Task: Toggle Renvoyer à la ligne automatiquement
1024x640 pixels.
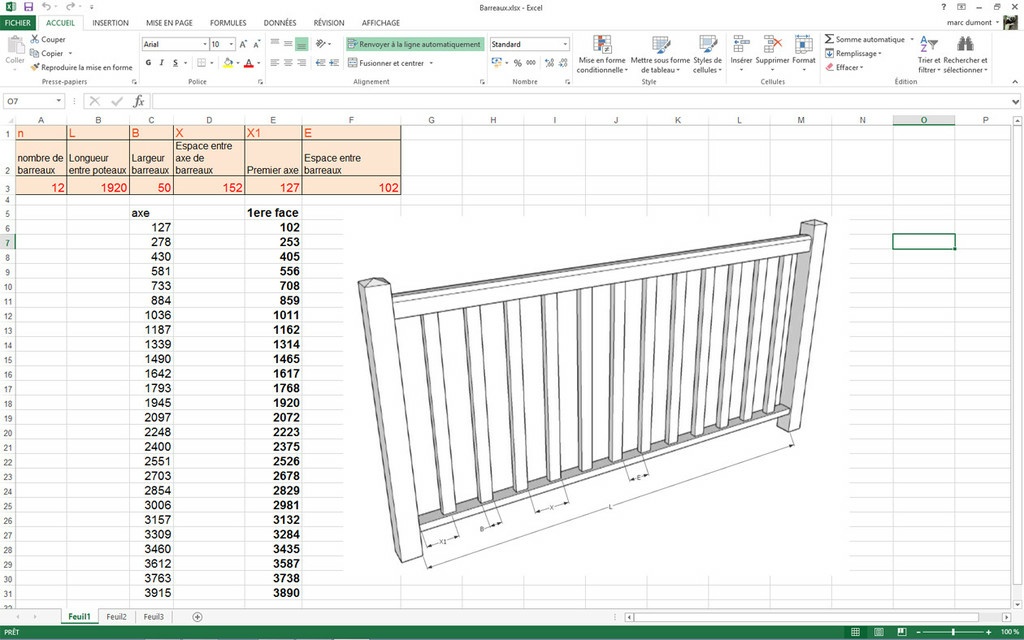Action: pyautogui.click(x=415, y=44)
